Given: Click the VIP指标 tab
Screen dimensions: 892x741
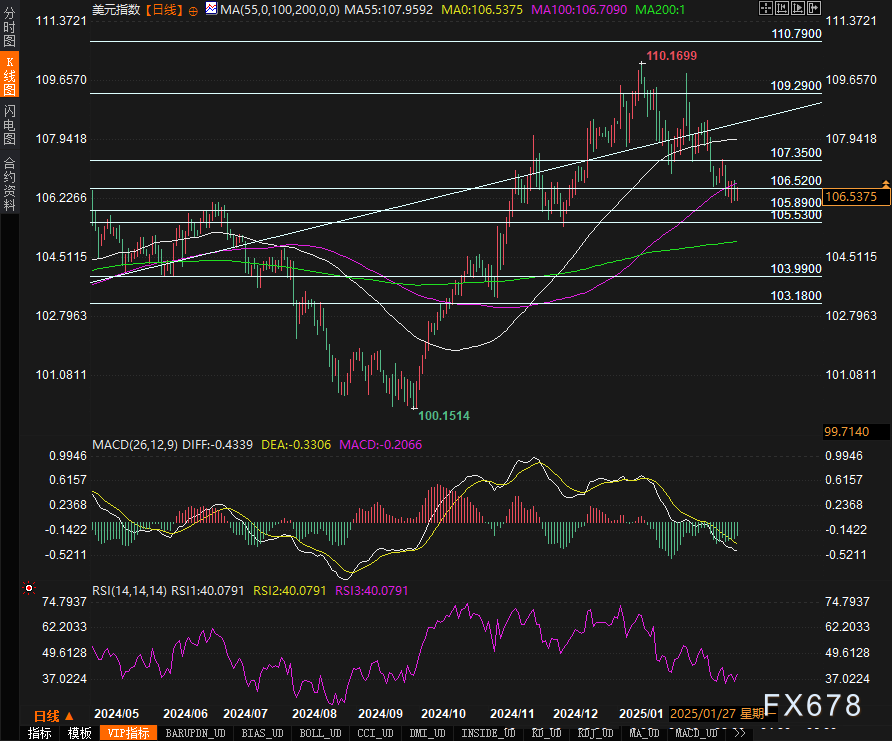Looking at the screenshot, I should click(x=128, y=733).
